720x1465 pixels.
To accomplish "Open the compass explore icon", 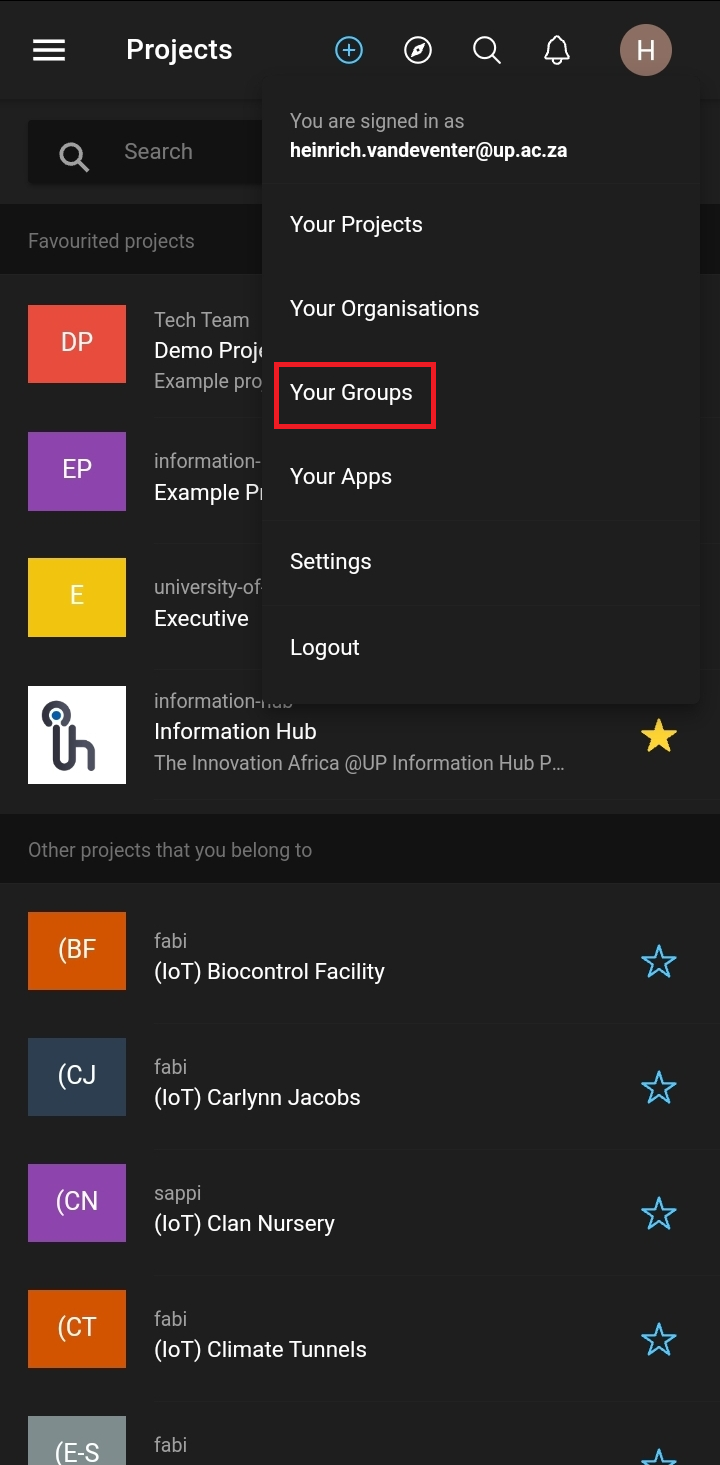I will (418, 50).
